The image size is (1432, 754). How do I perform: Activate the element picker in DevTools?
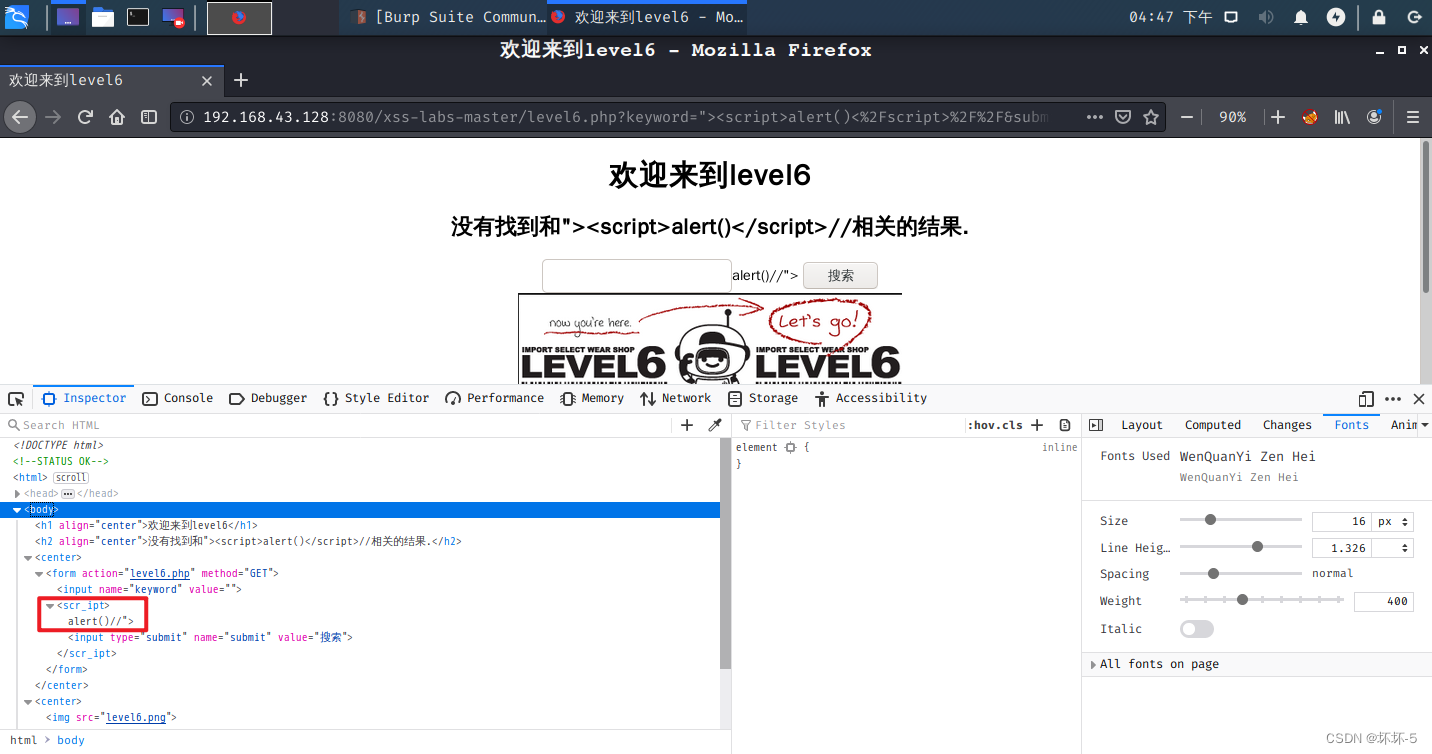pyautogui.click(x=16, y=399)
